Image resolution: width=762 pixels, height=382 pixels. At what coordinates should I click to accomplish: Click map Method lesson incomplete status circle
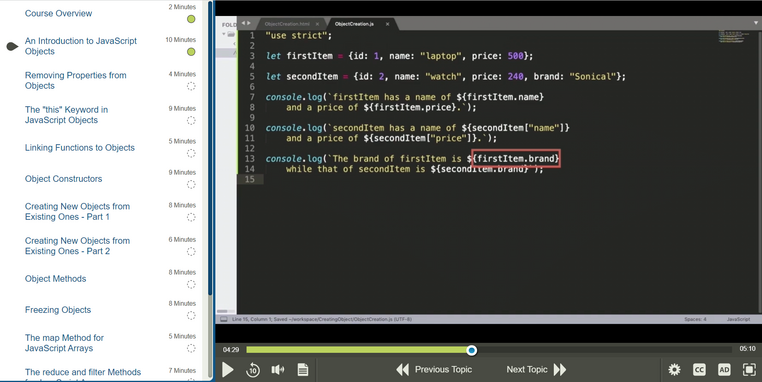coord(191,348)
